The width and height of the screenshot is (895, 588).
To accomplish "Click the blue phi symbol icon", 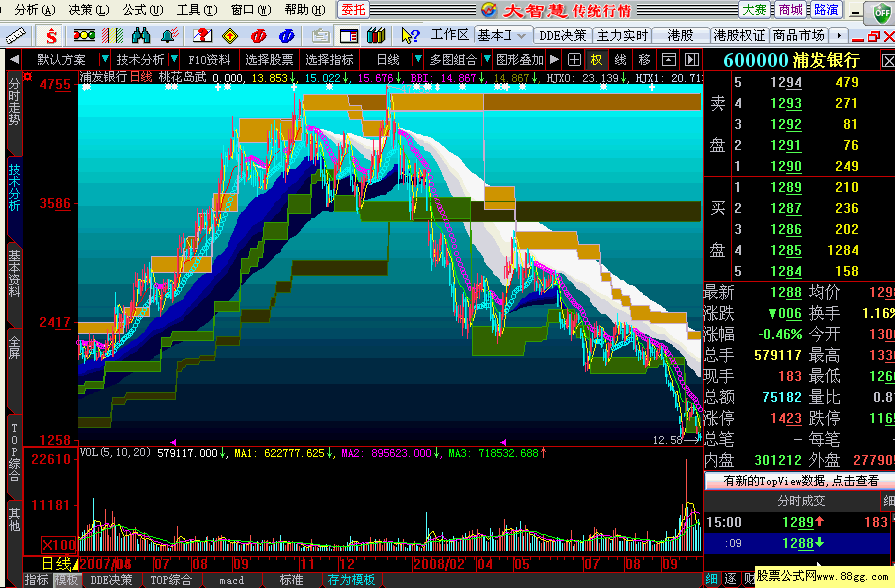I will point(287,35).
